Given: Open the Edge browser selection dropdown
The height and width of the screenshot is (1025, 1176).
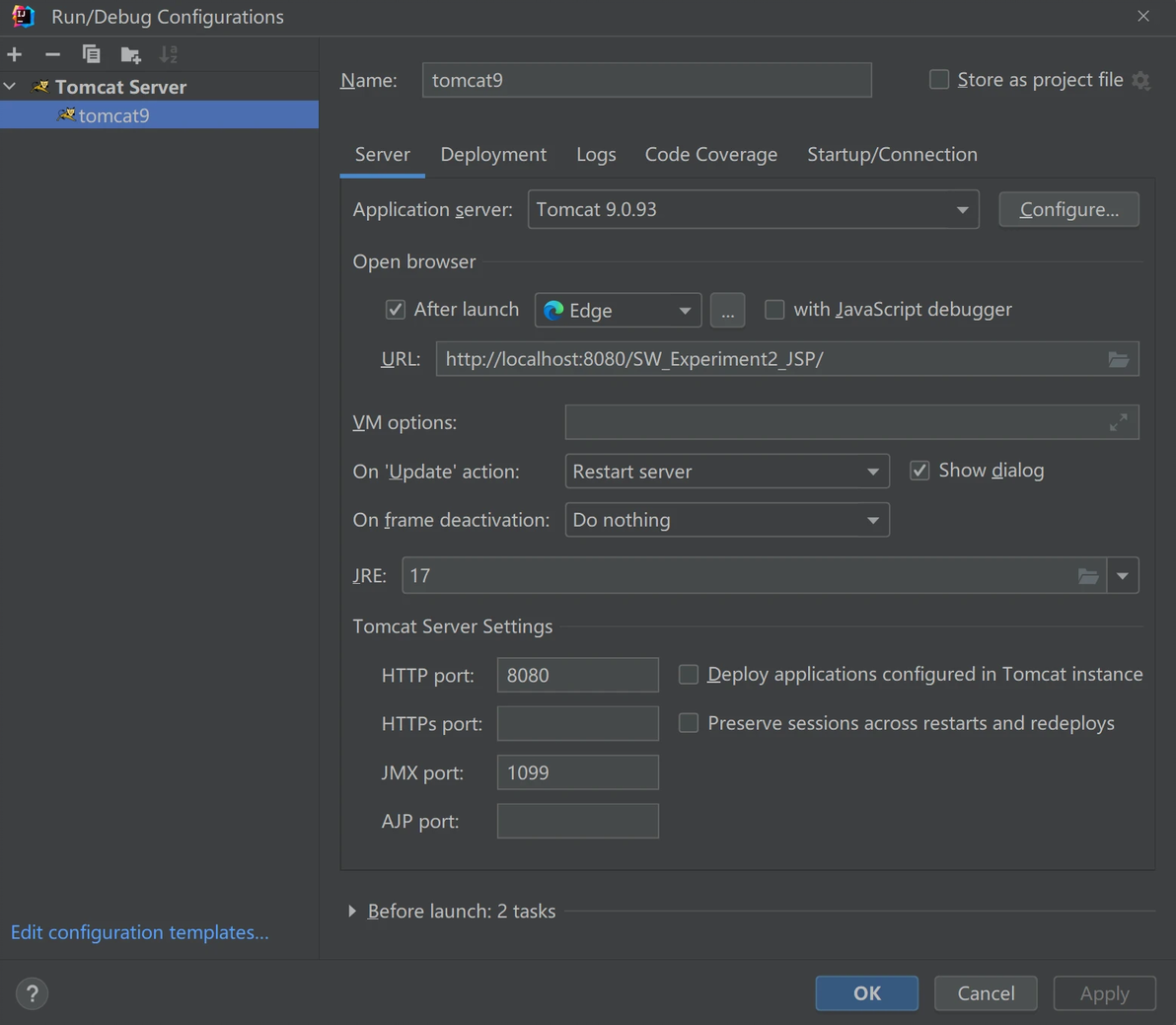Looking at the screenshot, I should click(618, 311).
